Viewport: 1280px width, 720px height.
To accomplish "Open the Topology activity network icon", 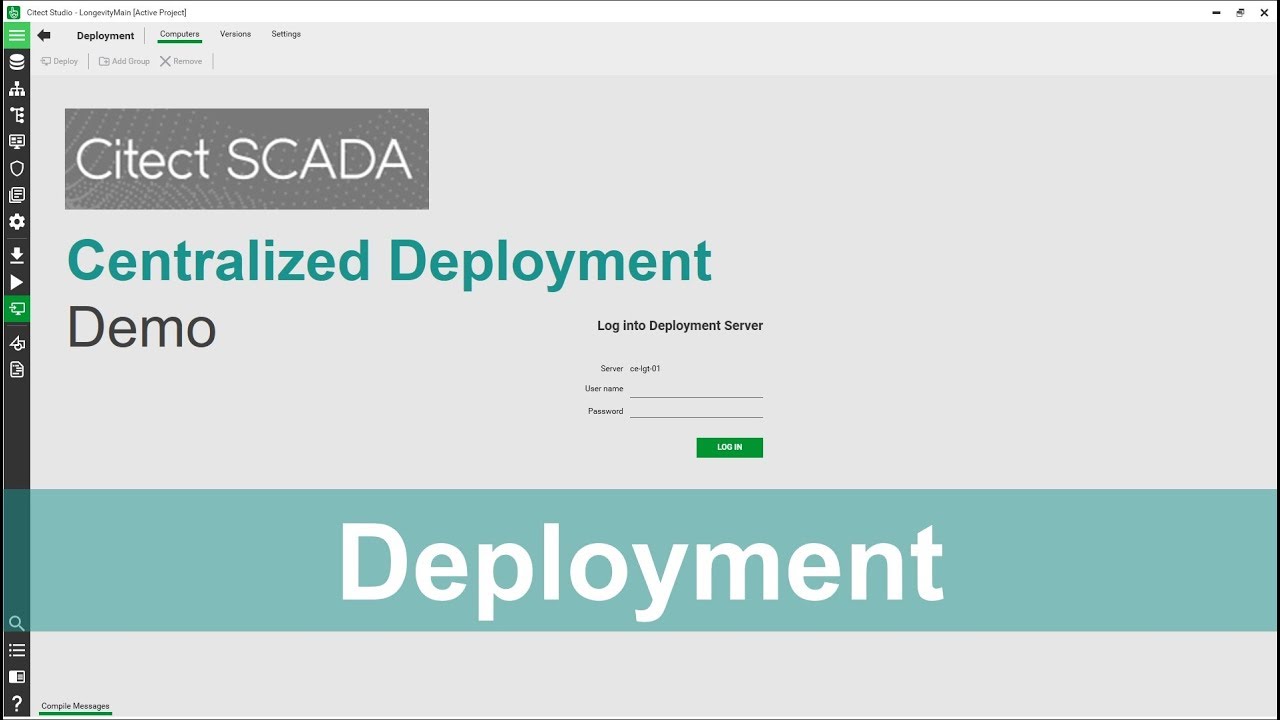I will pyautogui.click(x=16, y=89).
